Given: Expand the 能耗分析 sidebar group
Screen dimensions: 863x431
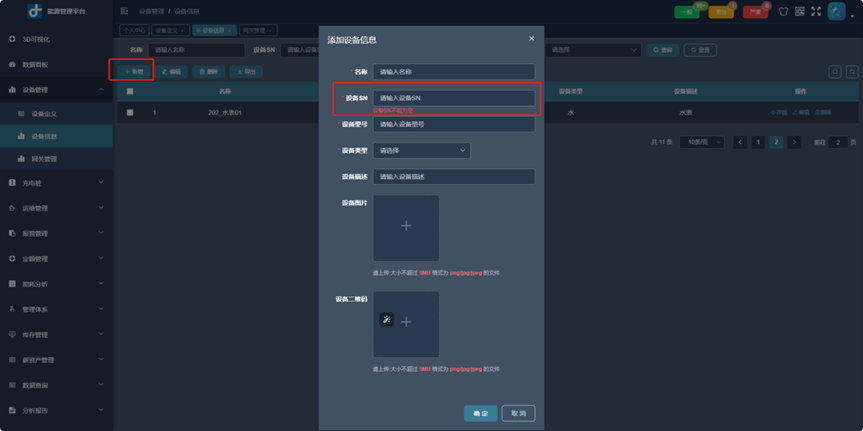Looking at the screenshot, I should [x=56, y=284].
